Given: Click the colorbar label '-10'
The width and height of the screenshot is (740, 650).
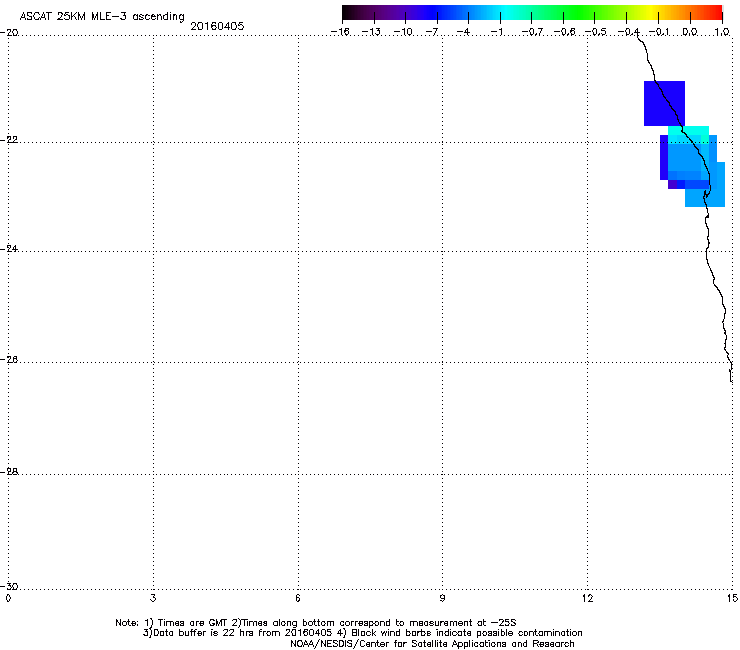Looking at the screenshot, I should [403, 32].
